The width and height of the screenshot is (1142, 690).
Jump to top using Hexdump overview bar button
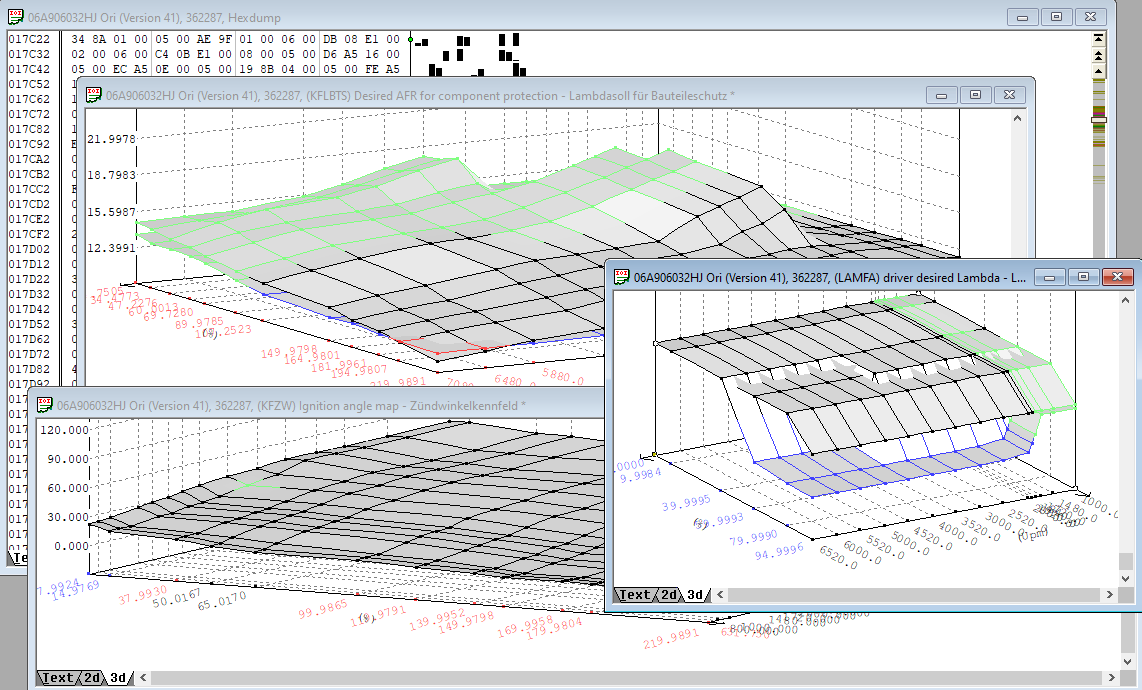pyautogui.click(x=1098, y=37)
